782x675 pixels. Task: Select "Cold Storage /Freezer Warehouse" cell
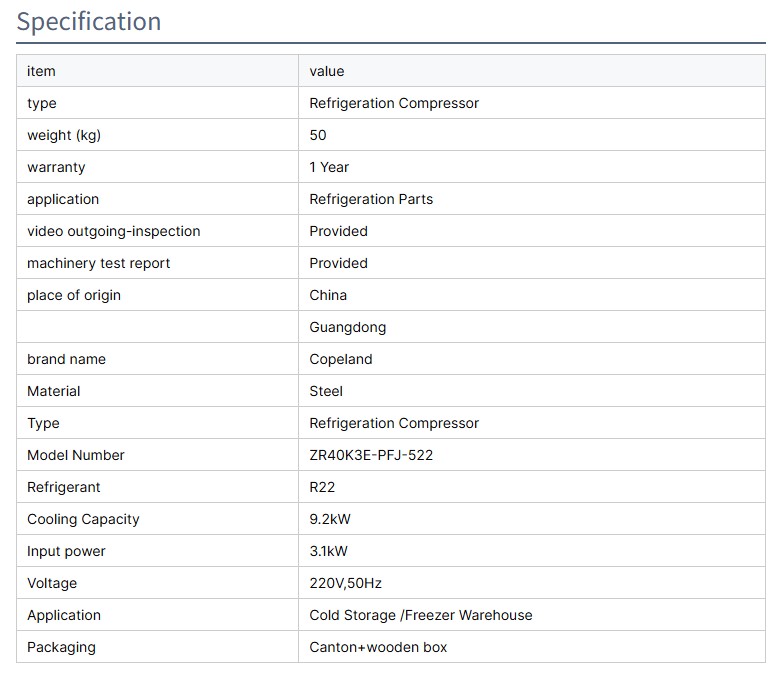pos(420,615)
